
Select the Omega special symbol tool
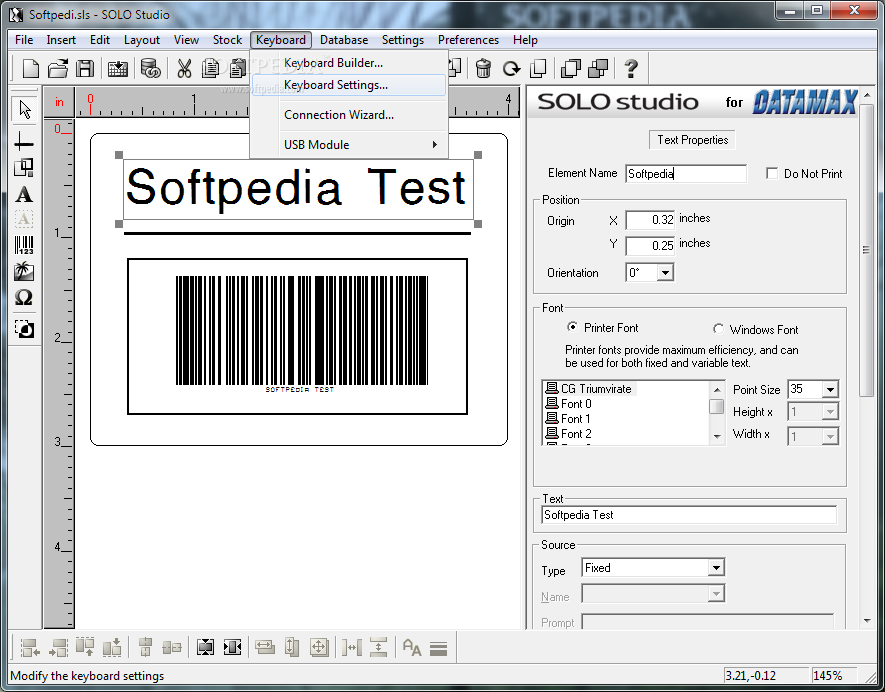[x=24, y=297]
